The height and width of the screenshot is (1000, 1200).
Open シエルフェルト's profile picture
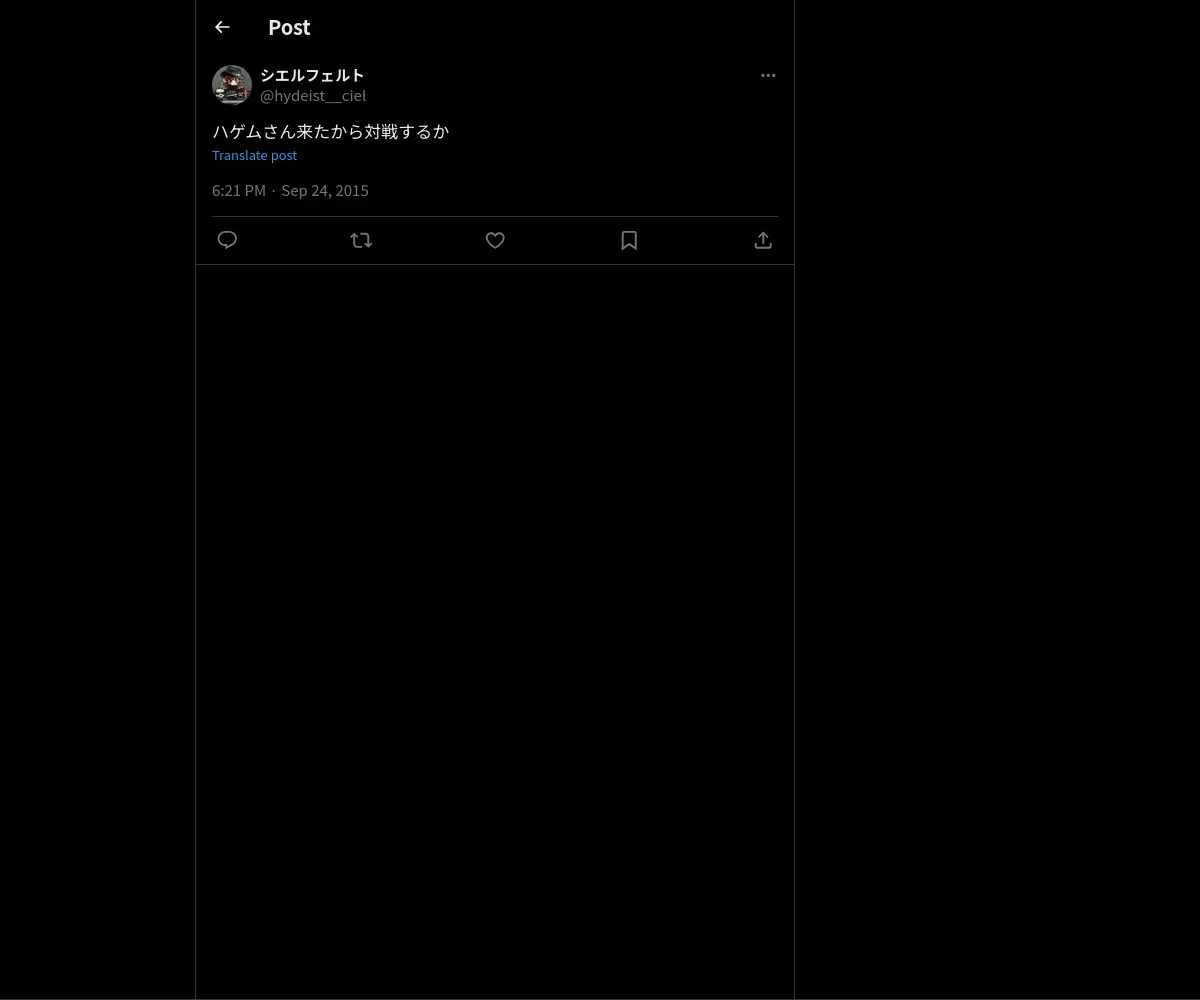point(232,85)
